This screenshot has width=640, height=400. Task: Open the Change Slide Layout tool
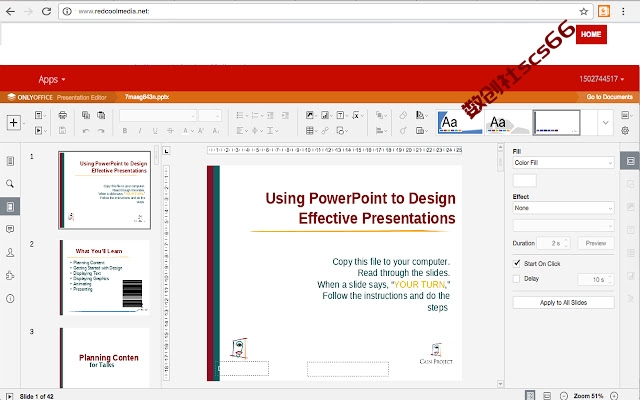pyautogui.click(x=39, y=116)
